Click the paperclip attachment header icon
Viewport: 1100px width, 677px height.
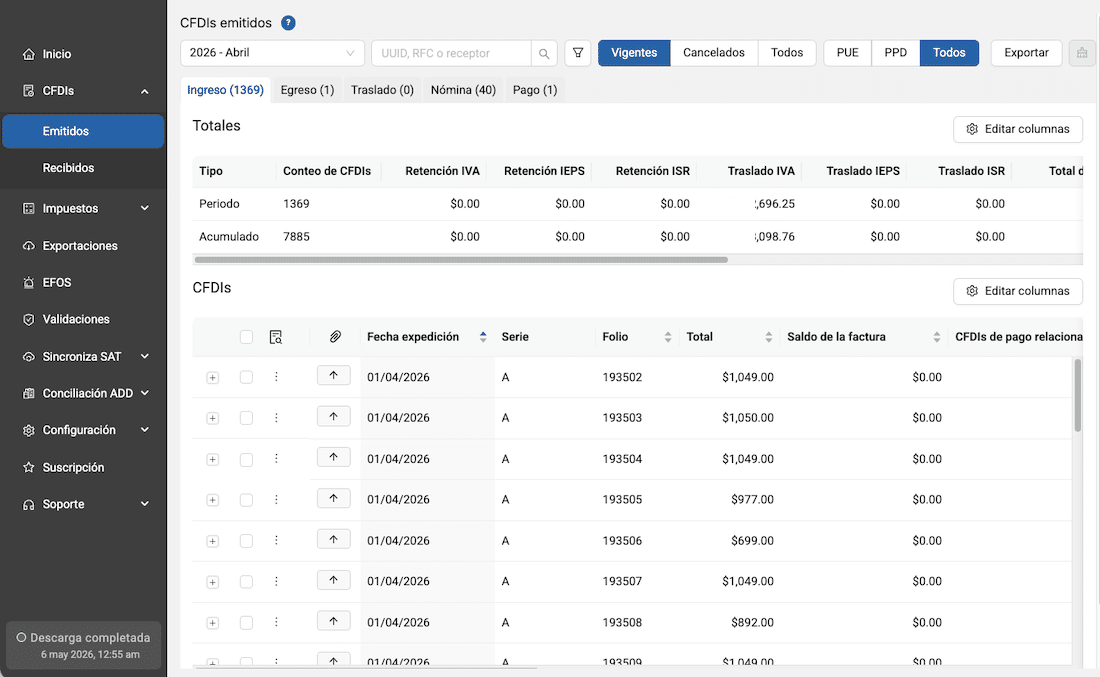click(x=335, y=337)
